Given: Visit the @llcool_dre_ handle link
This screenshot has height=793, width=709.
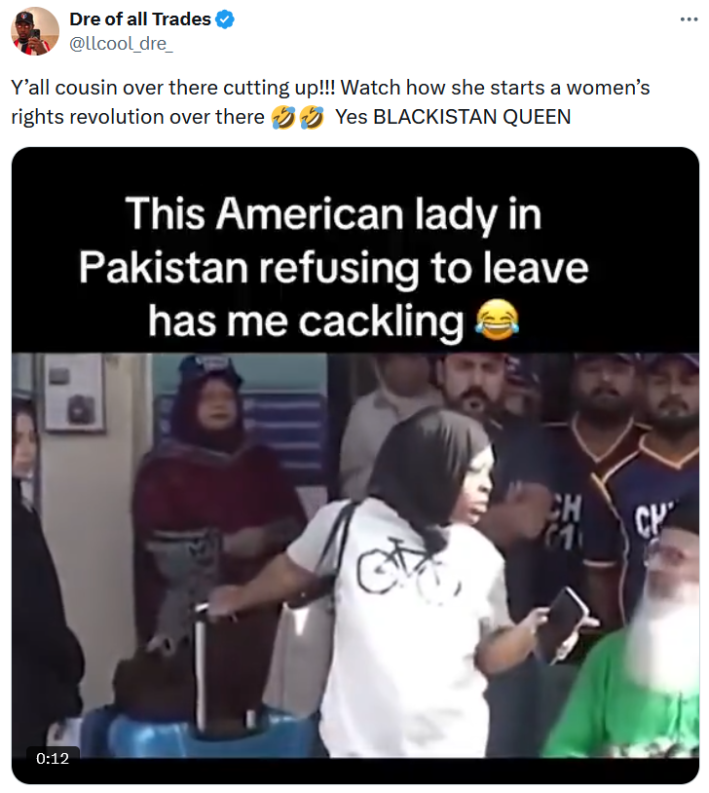Looking at the screenshot, I should tap(121, 44).
